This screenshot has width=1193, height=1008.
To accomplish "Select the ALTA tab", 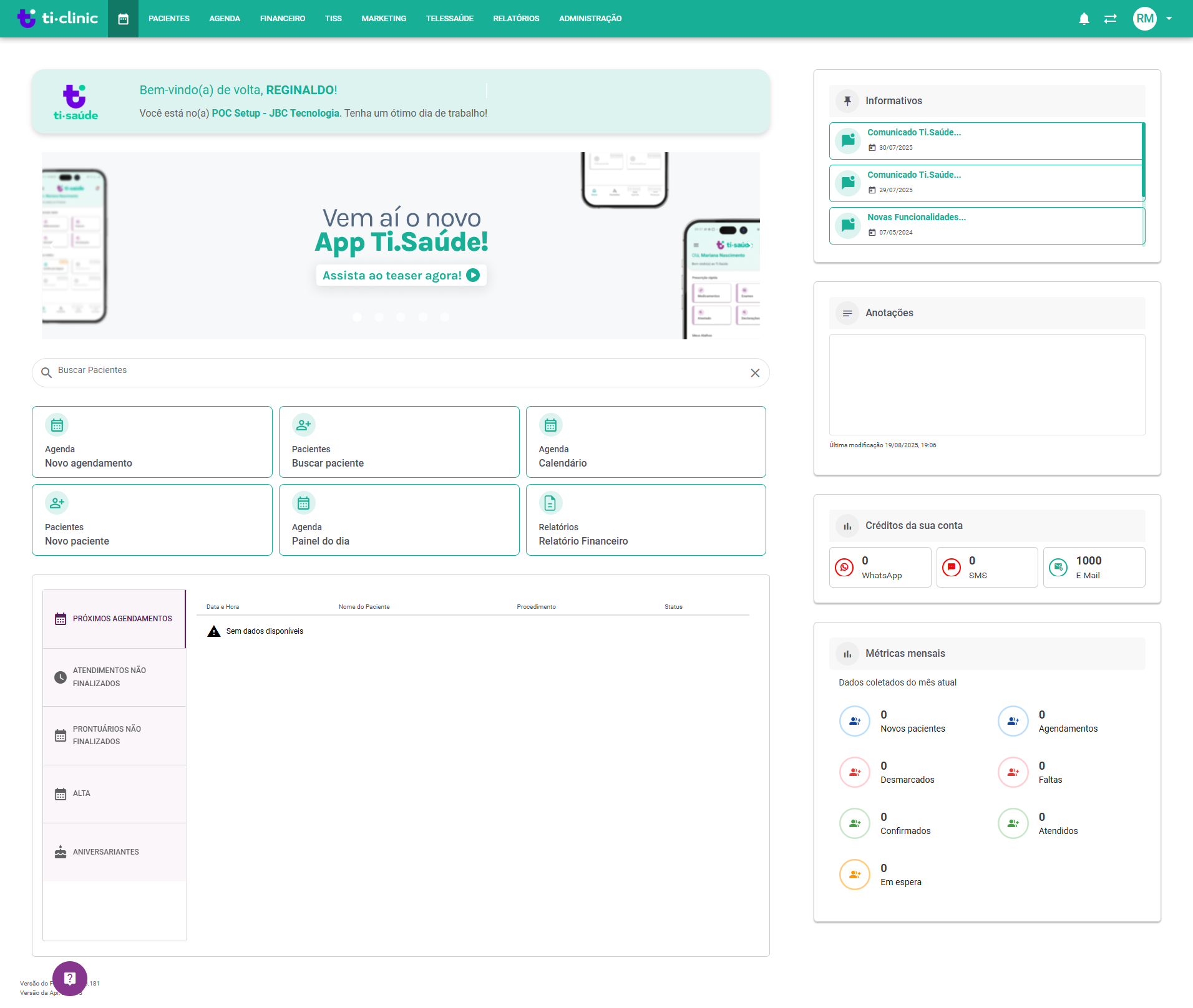I will 114,794.
